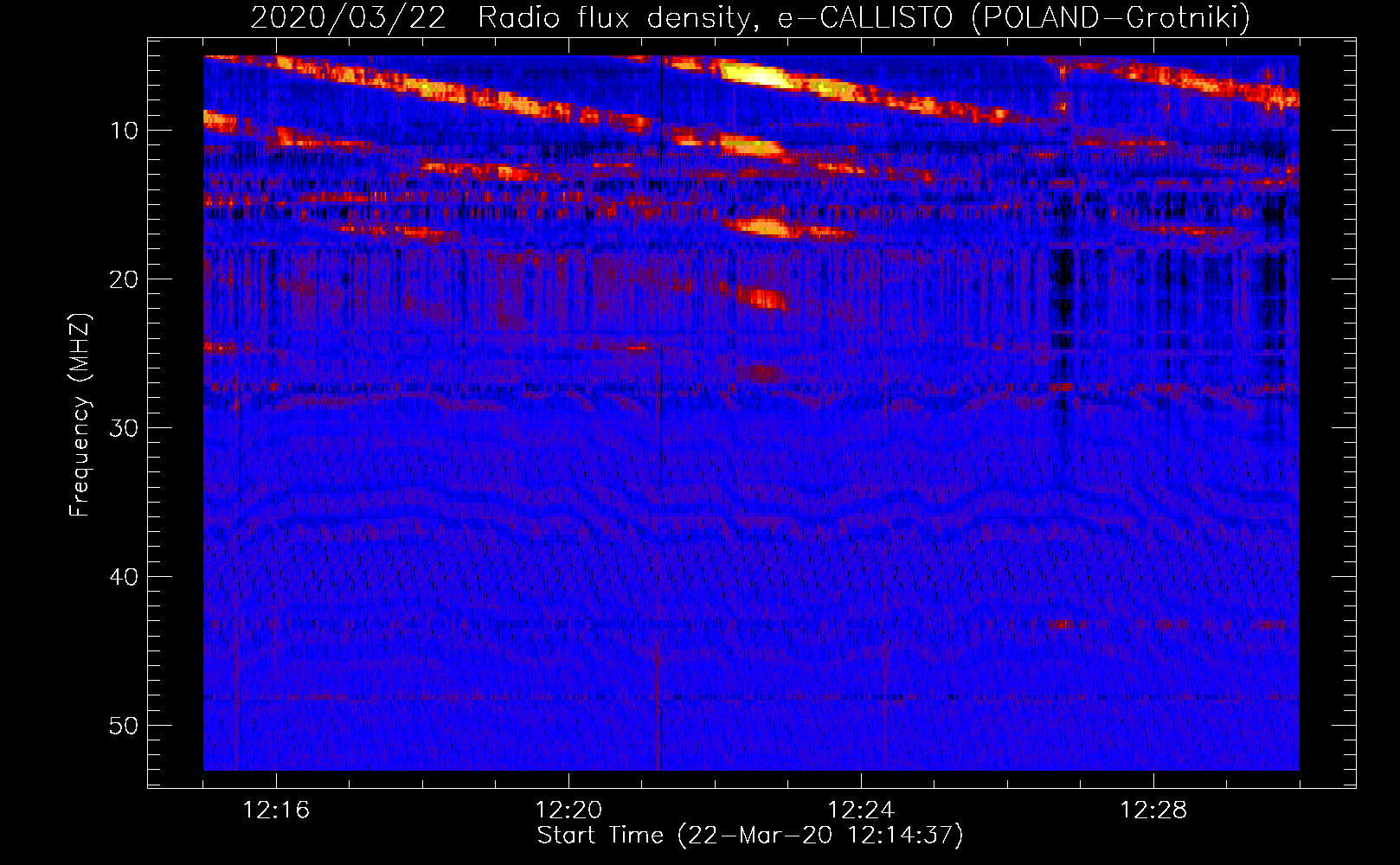Click the date '2020/03/22' in the title
This screenshot has width=1400, height=865.
point(348,17)
